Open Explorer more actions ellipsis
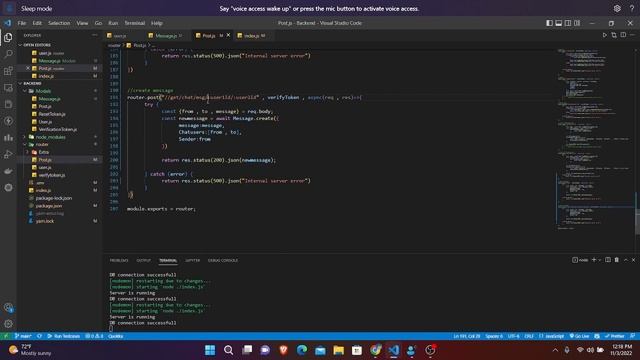The width and height of the screenshot is (640, 360). click(95, 36)
